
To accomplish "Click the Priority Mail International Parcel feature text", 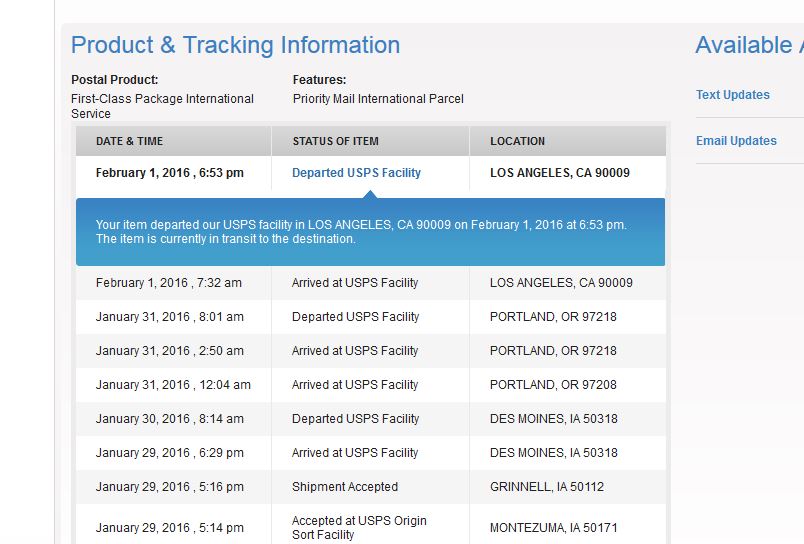I will point(378,99).
